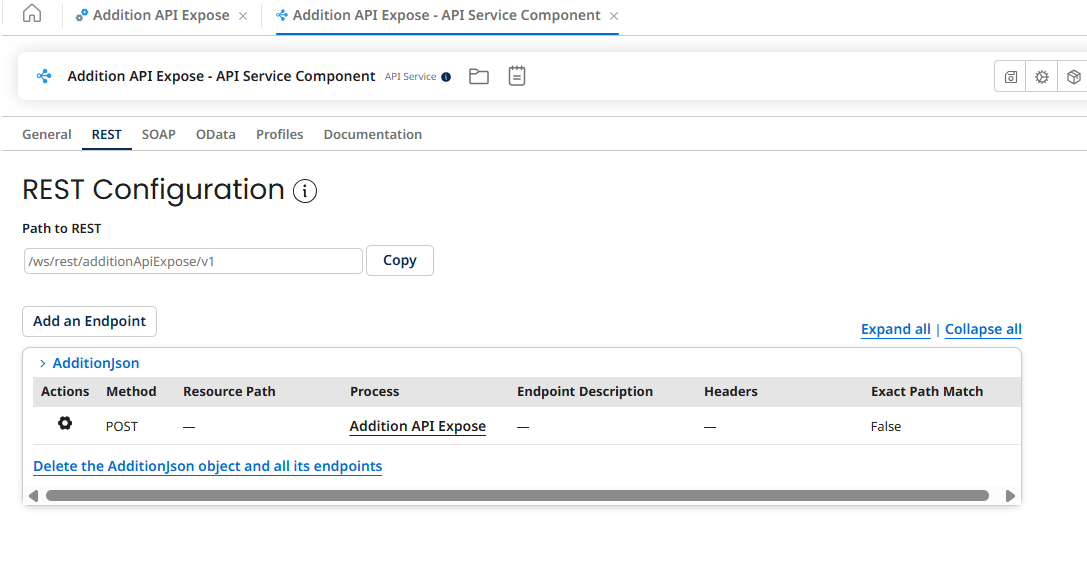Click the package cube icon at top right

(1073, 77)
